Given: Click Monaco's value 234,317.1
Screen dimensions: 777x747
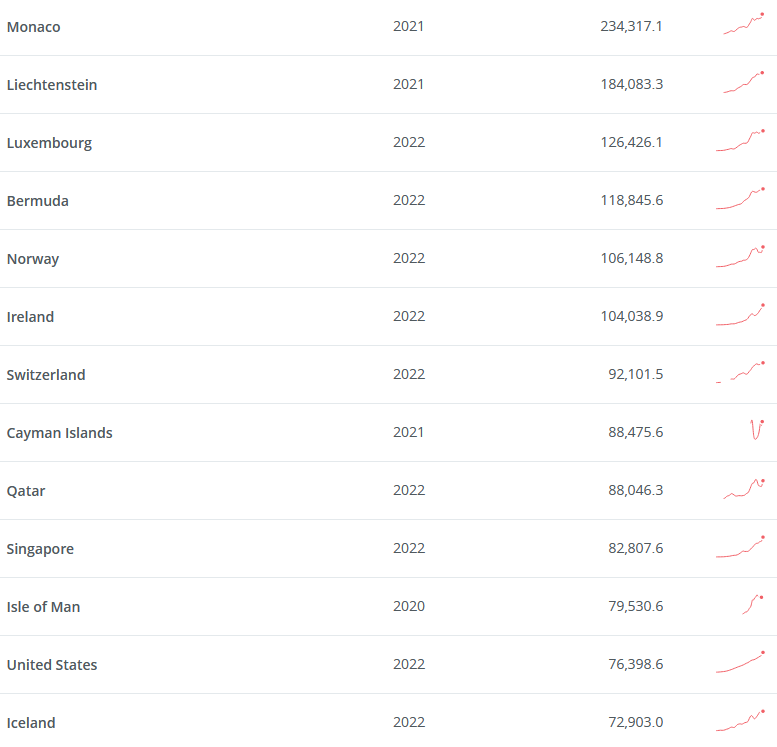Looking at the screenshot, I should click(x=631, y=26).
